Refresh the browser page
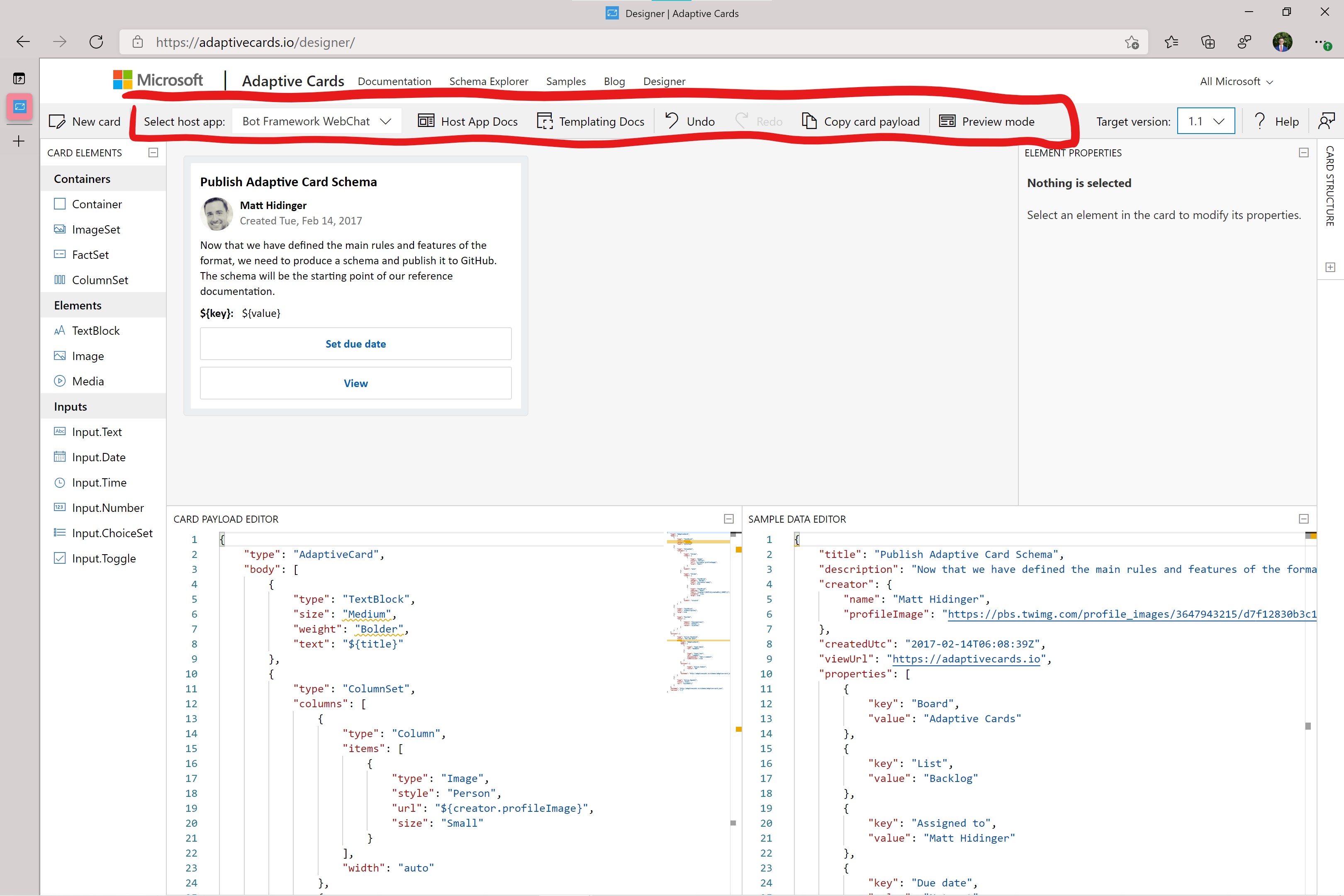1344x896 pixels. coord(96,42)
